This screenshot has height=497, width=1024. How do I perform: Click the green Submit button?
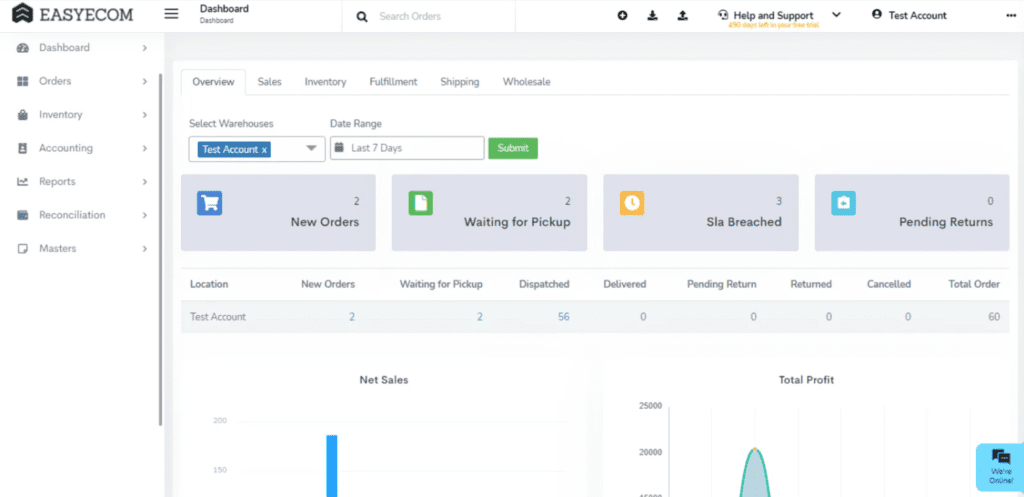click(513, 148)
